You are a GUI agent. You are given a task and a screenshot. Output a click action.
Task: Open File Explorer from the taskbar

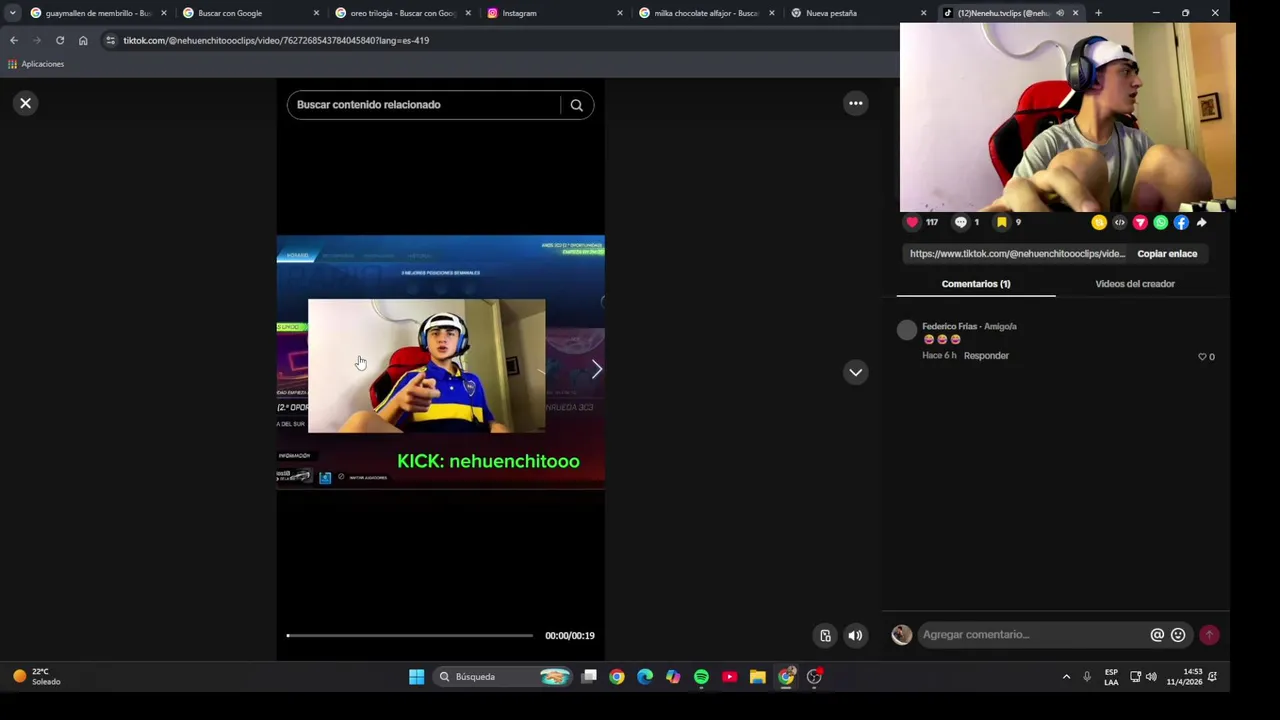pyautogui.click(x=757, y=677)
